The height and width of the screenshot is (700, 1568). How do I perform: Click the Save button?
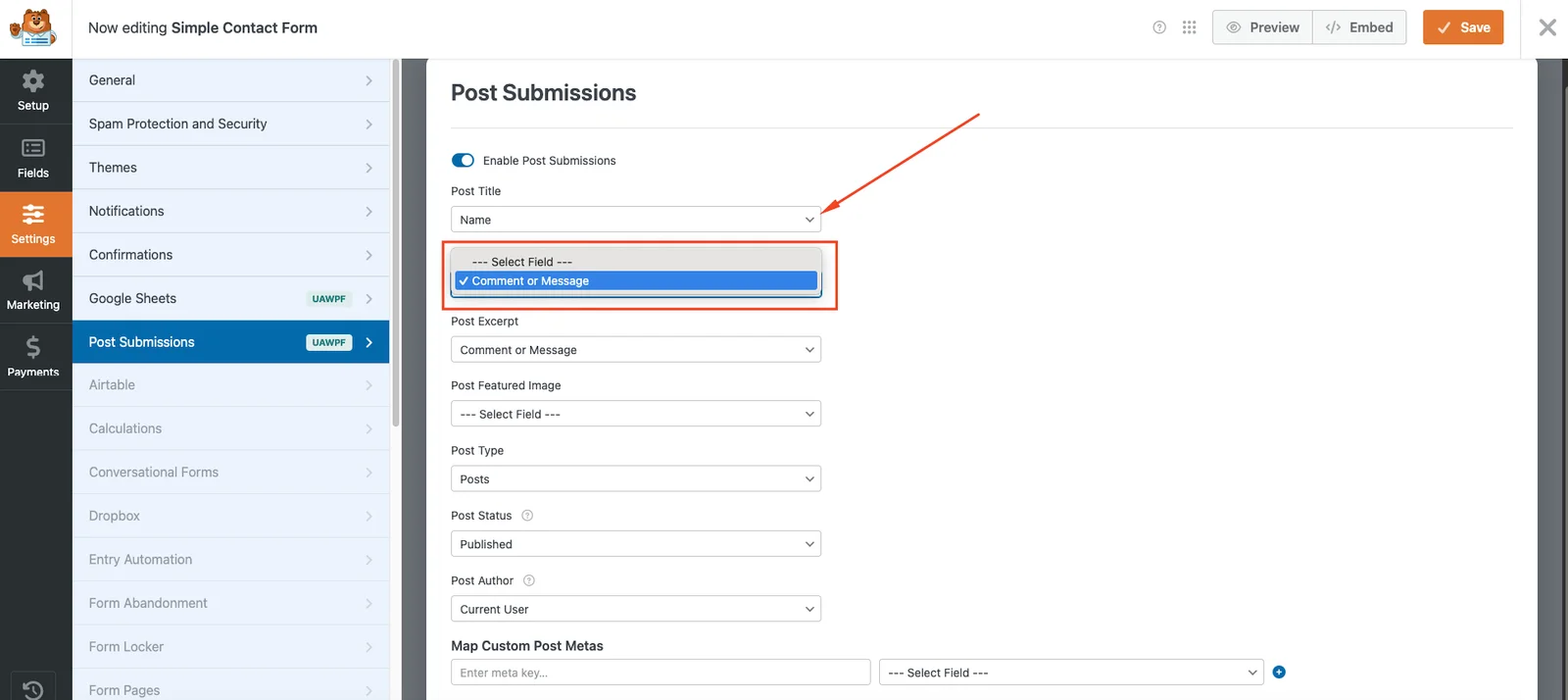(x=1462, y=27)
